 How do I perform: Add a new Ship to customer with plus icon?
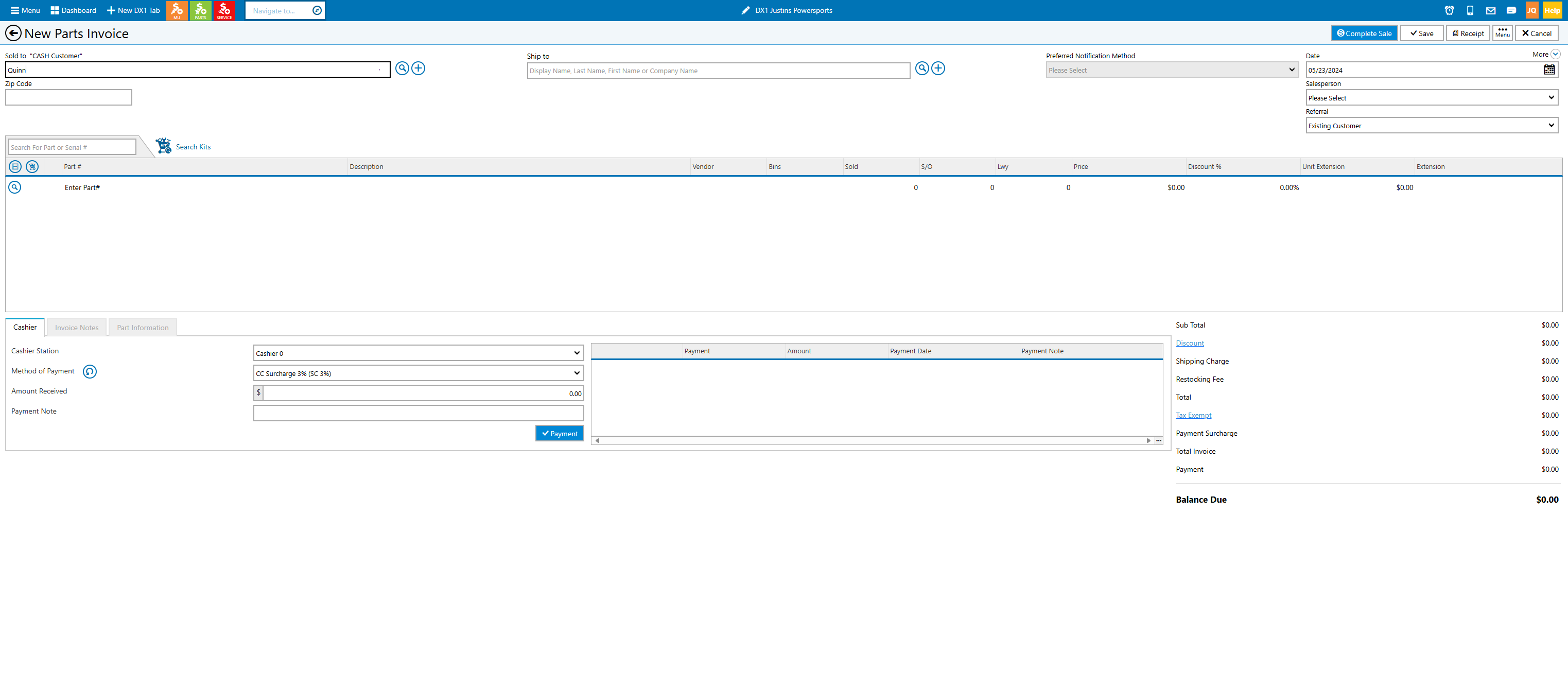coord(938,68)
